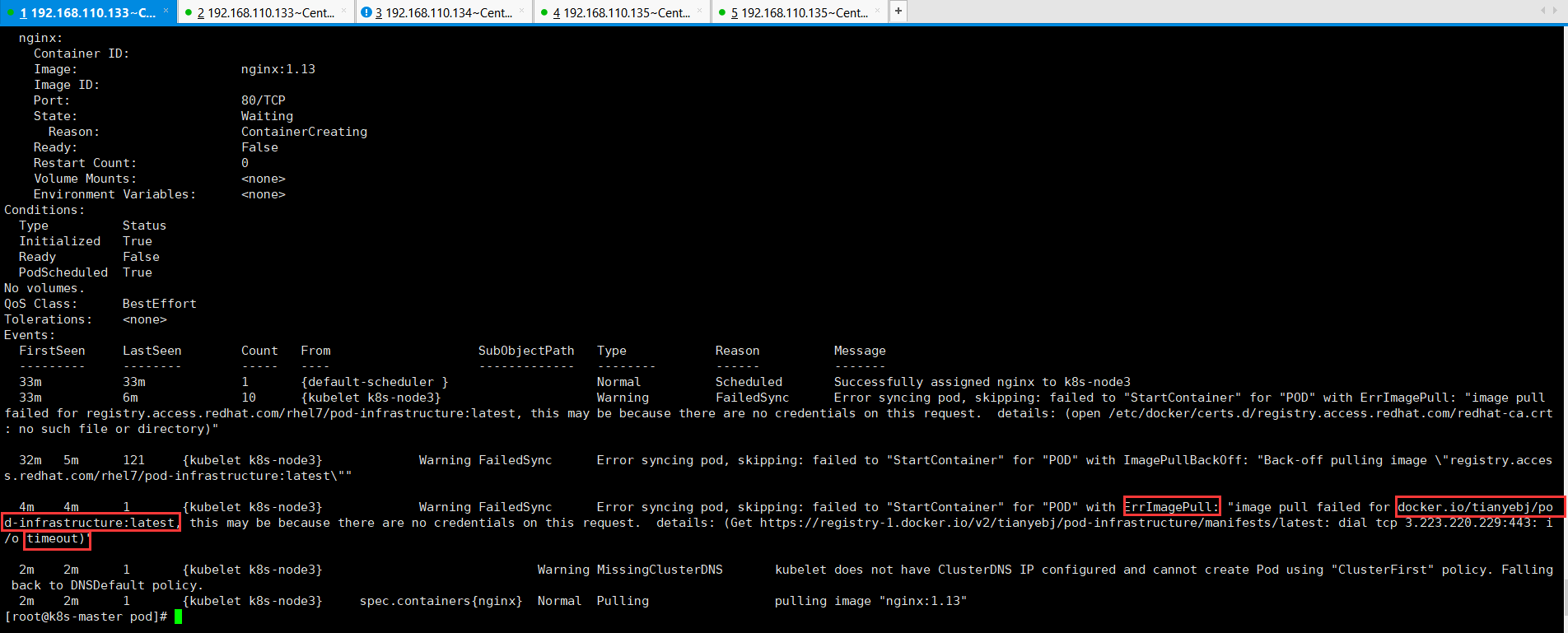The image size is (1568, 633).
Task: Click the blue alert icon on tab 3
Action: (366, 13)
